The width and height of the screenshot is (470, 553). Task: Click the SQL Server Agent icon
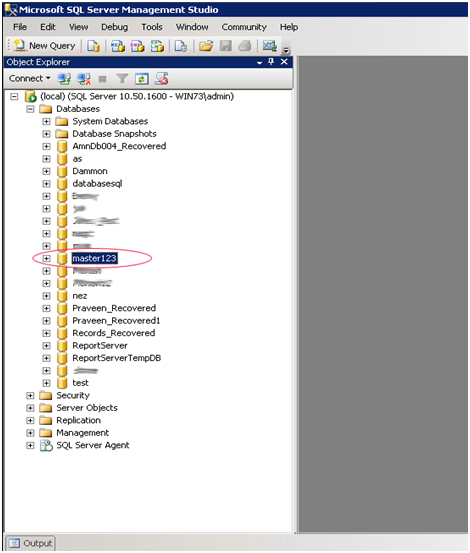pos(46,446)
